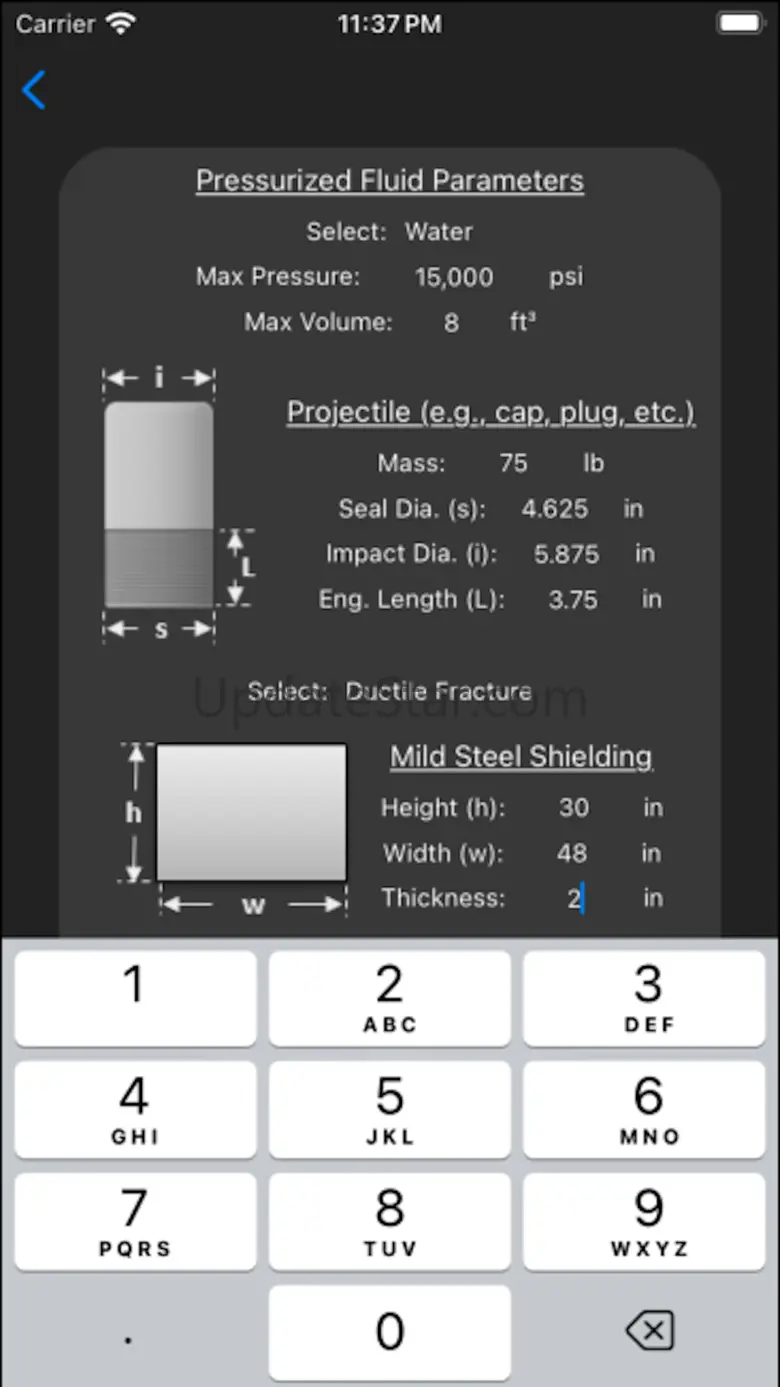This screenshot has width=780, height=1387.
Task: Tap the 0 key on keypad
Action: pyautogui.click(x=389, y=1332)
